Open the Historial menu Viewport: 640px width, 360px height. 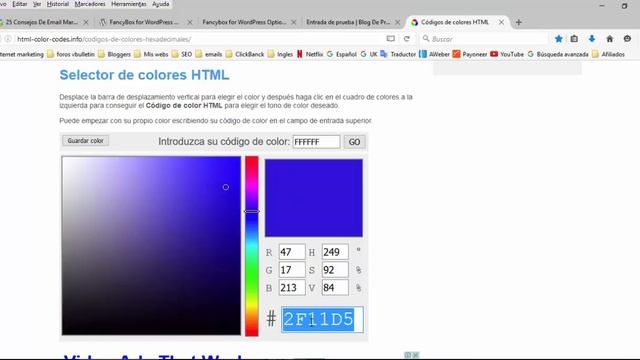tap(58, 4)
